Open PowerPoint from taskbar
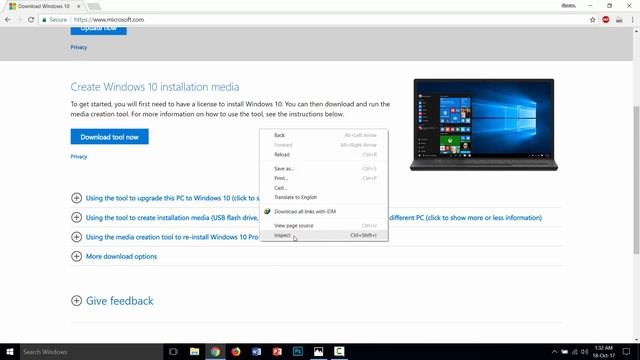Viewport: 640px width, 360px height. [277, 352]
